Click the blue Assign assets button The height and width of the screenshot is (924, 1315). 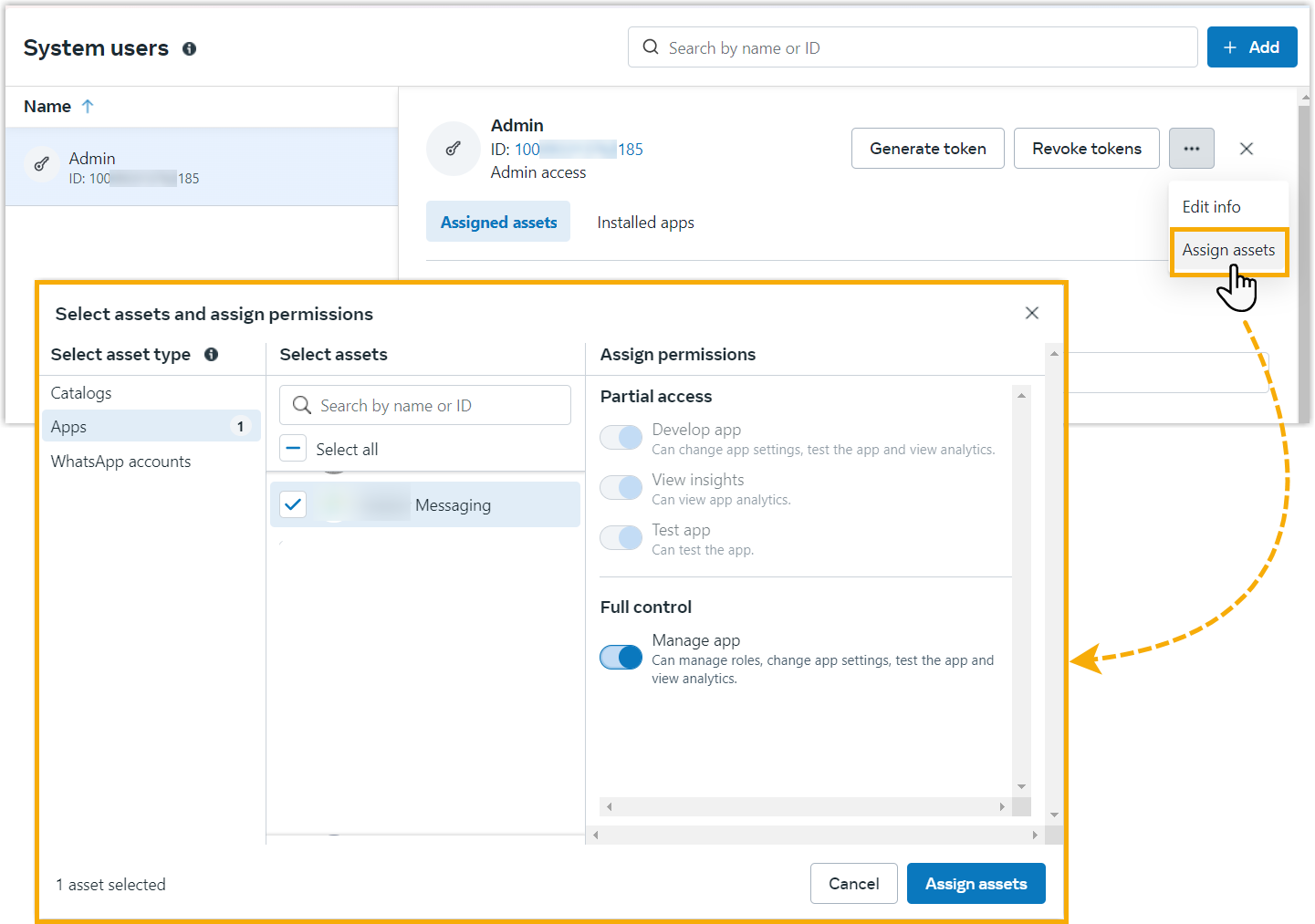(976, 884)
